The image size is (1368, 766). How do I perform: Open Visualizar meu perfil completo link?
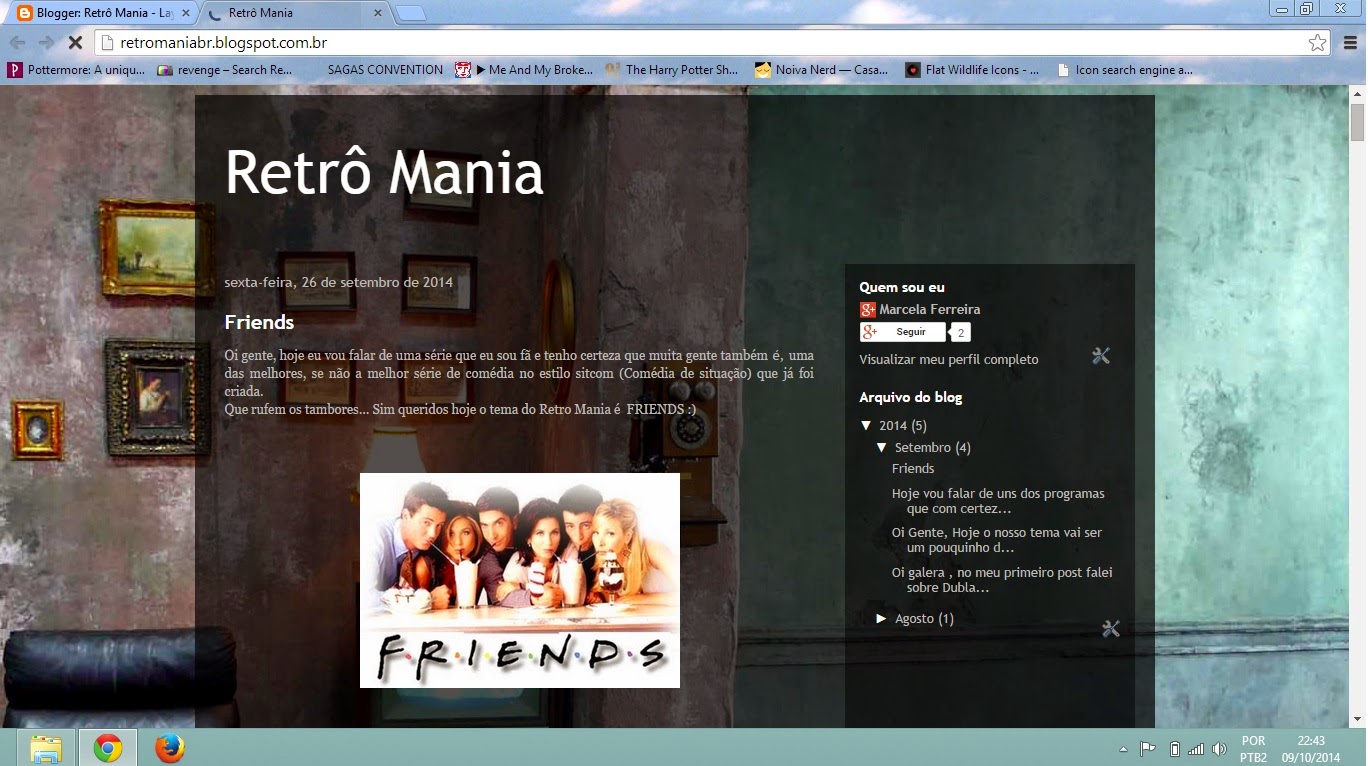pos(949,359)
